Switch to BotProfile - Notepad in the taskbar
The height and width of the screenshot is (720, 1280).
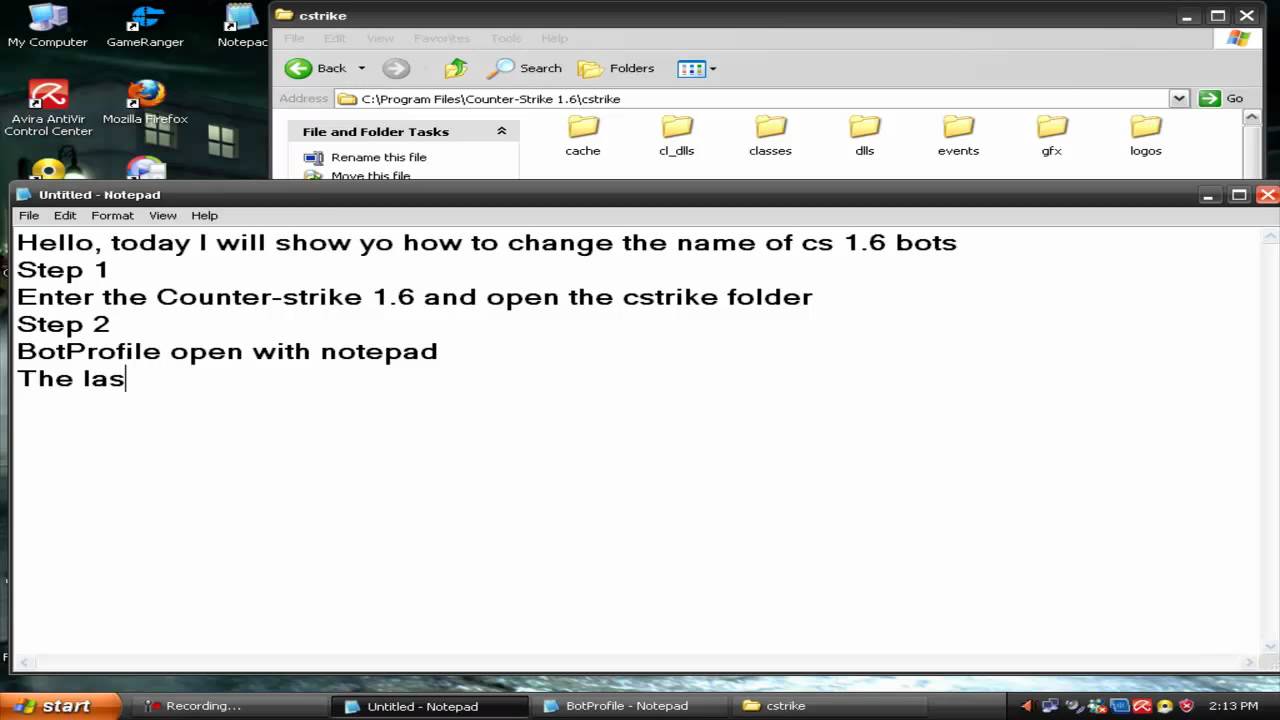[x=630, y=705]
